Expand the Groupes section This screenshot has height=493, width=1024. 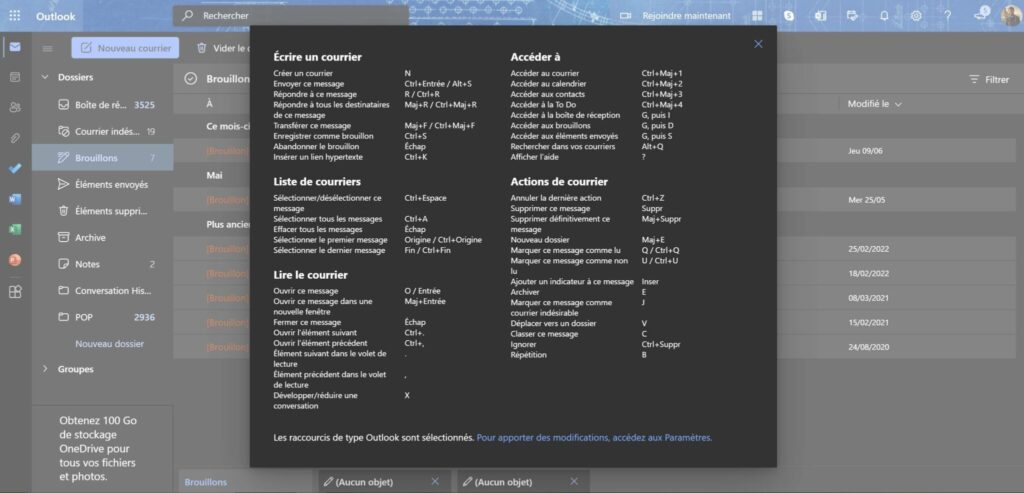point(45,369)
